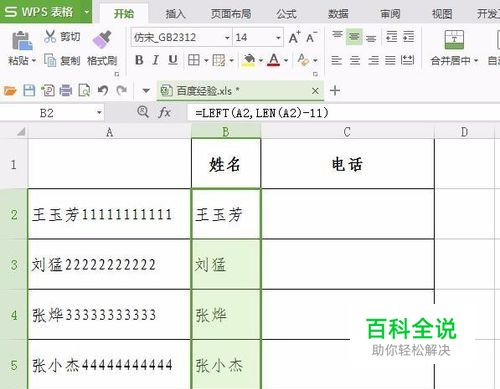This screenshot has height=389, width=500.
Task: Click the Paste clipboard icon
Action: coord(22,41)
